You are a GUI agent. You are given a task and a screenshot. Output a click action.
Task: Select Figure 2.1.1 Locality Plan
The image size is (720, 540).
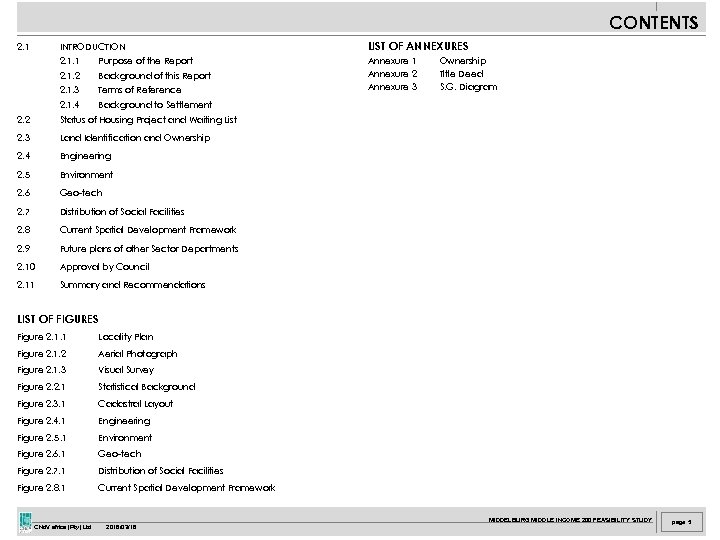click(85, 337)
